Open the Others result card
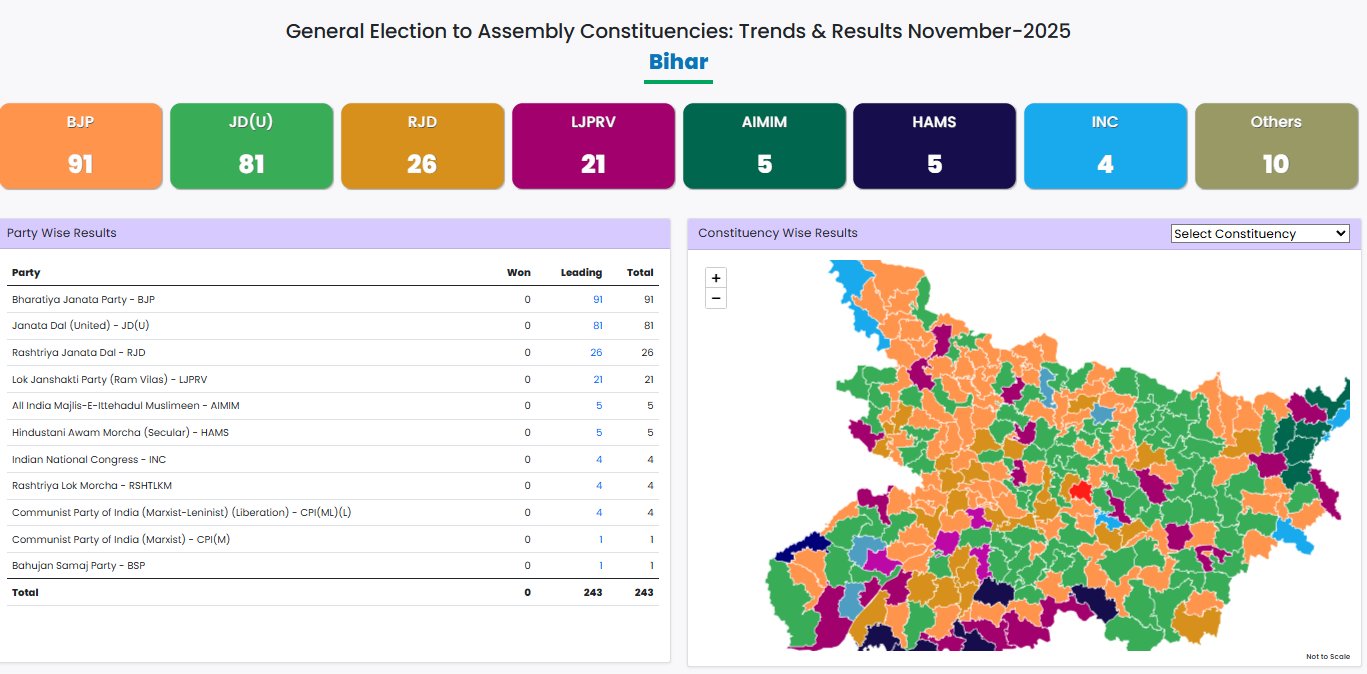Image resolution: width=1367 pixels, height=674 pixels. [x=1276, y=146]
